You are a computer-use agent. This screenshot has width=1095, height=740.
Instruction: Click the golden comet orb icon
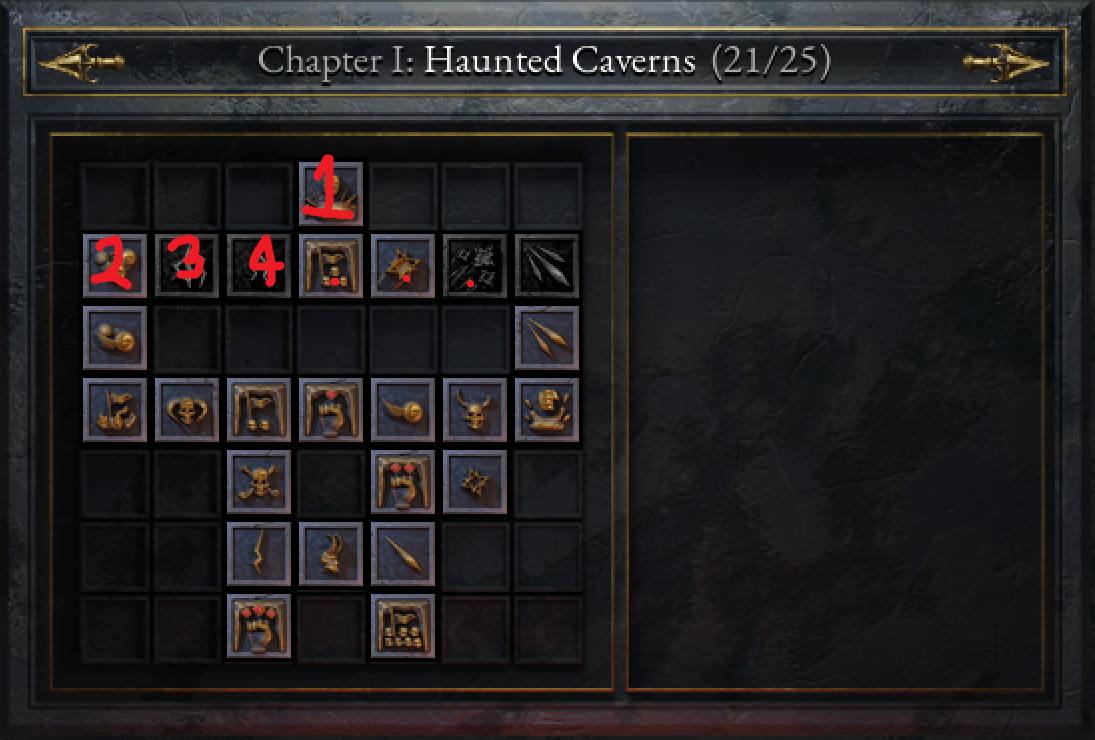403,410
